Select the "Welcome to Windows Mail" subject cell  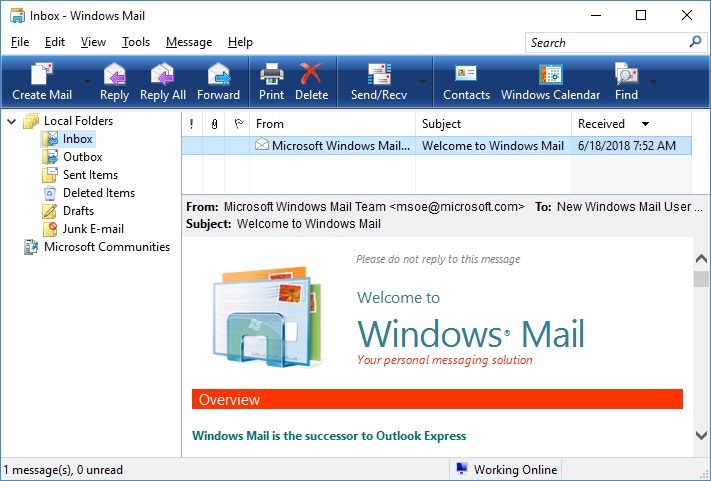pyautogui.click(x=493, y=146)
